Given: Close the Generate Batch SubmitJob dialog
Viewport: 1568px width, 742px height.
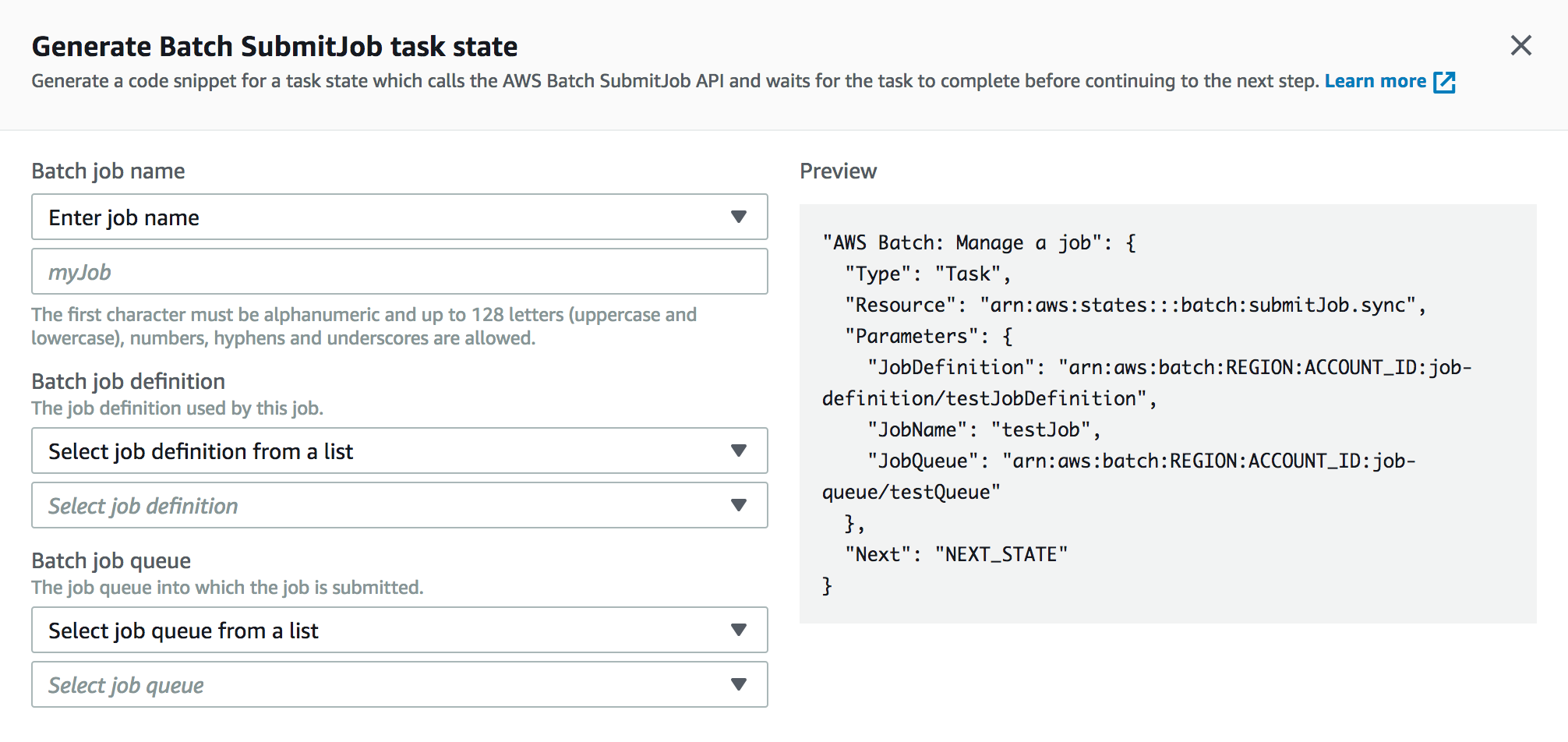Looking at the screenshot, I should click(1520, 46).
